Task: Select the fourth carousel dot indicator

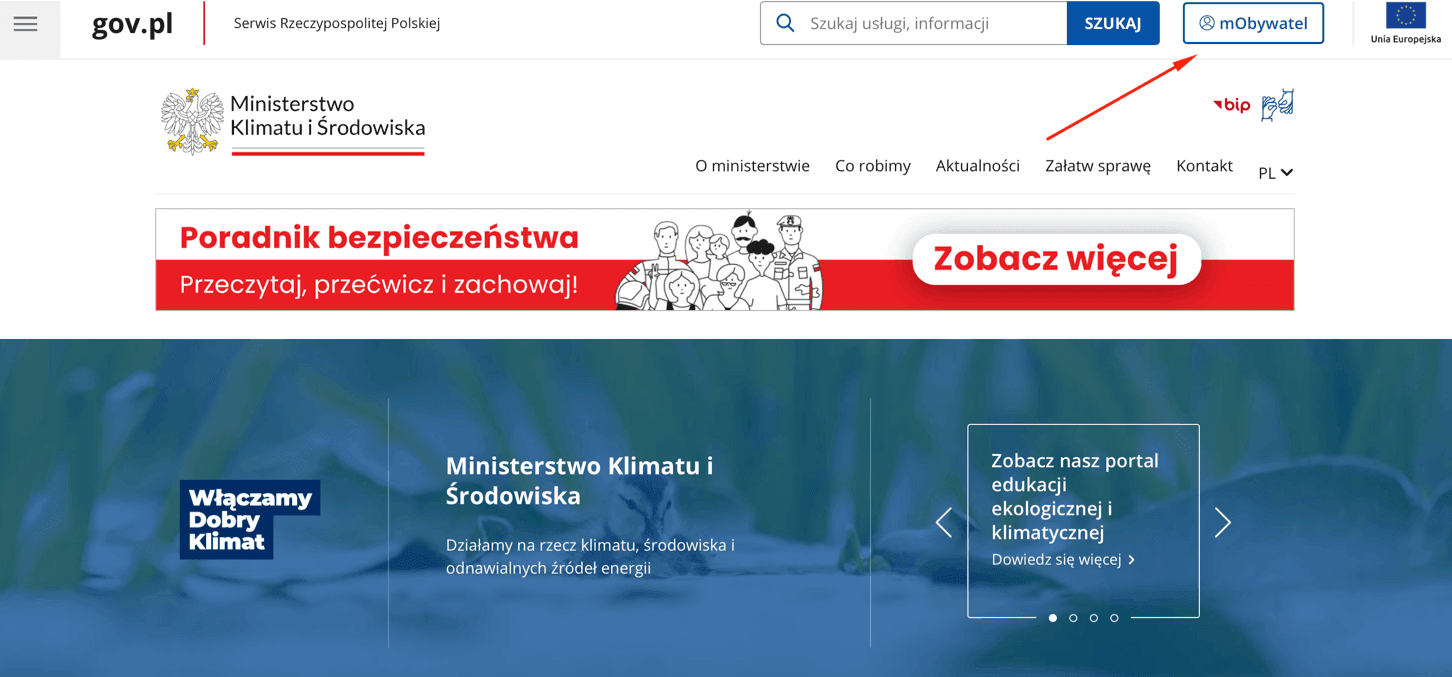Action: point(1114,618)
